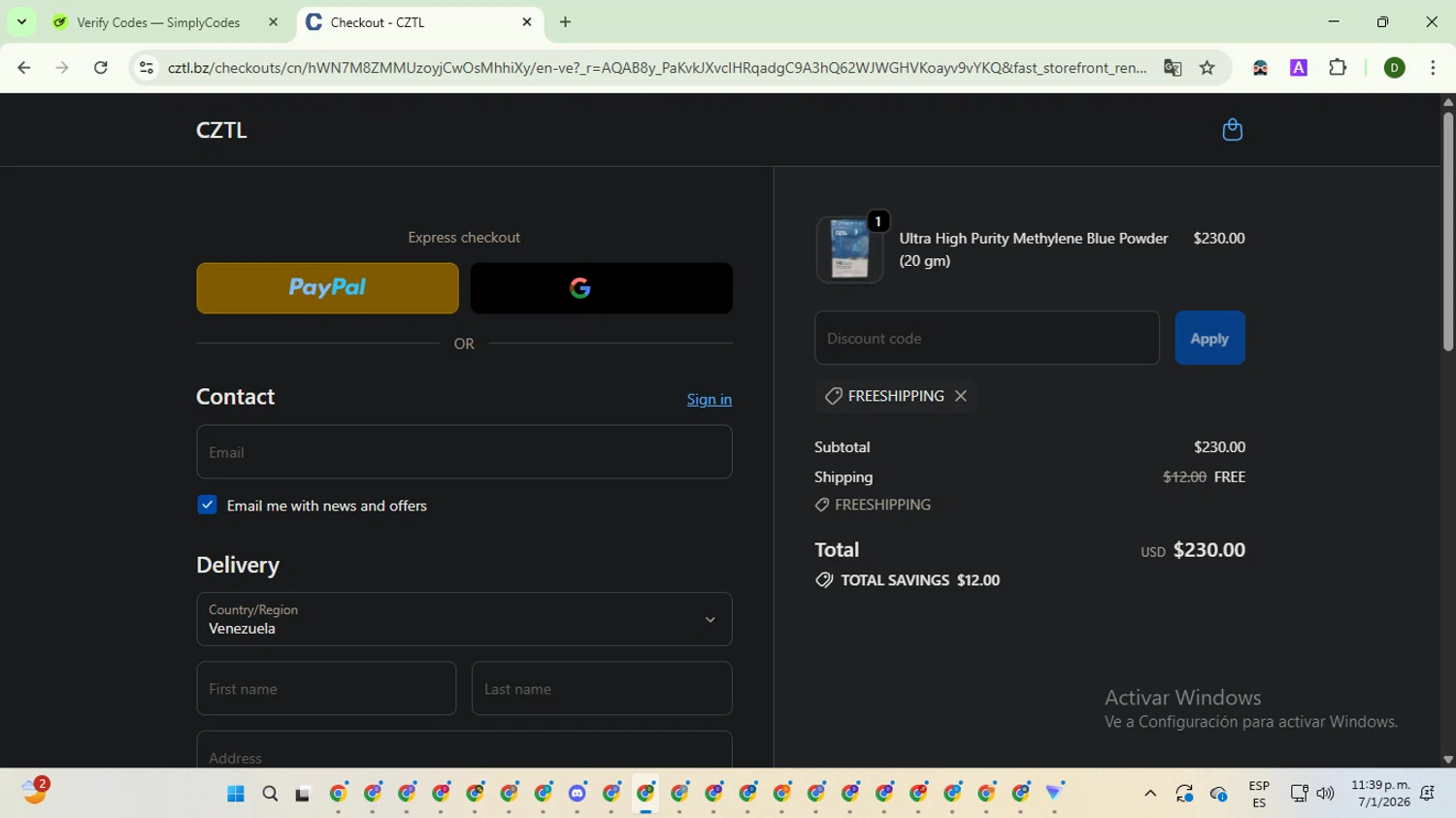Click the 'TOTAL SAVINGS $12.00' text
1456x818 pixels.
coord(920,580)
